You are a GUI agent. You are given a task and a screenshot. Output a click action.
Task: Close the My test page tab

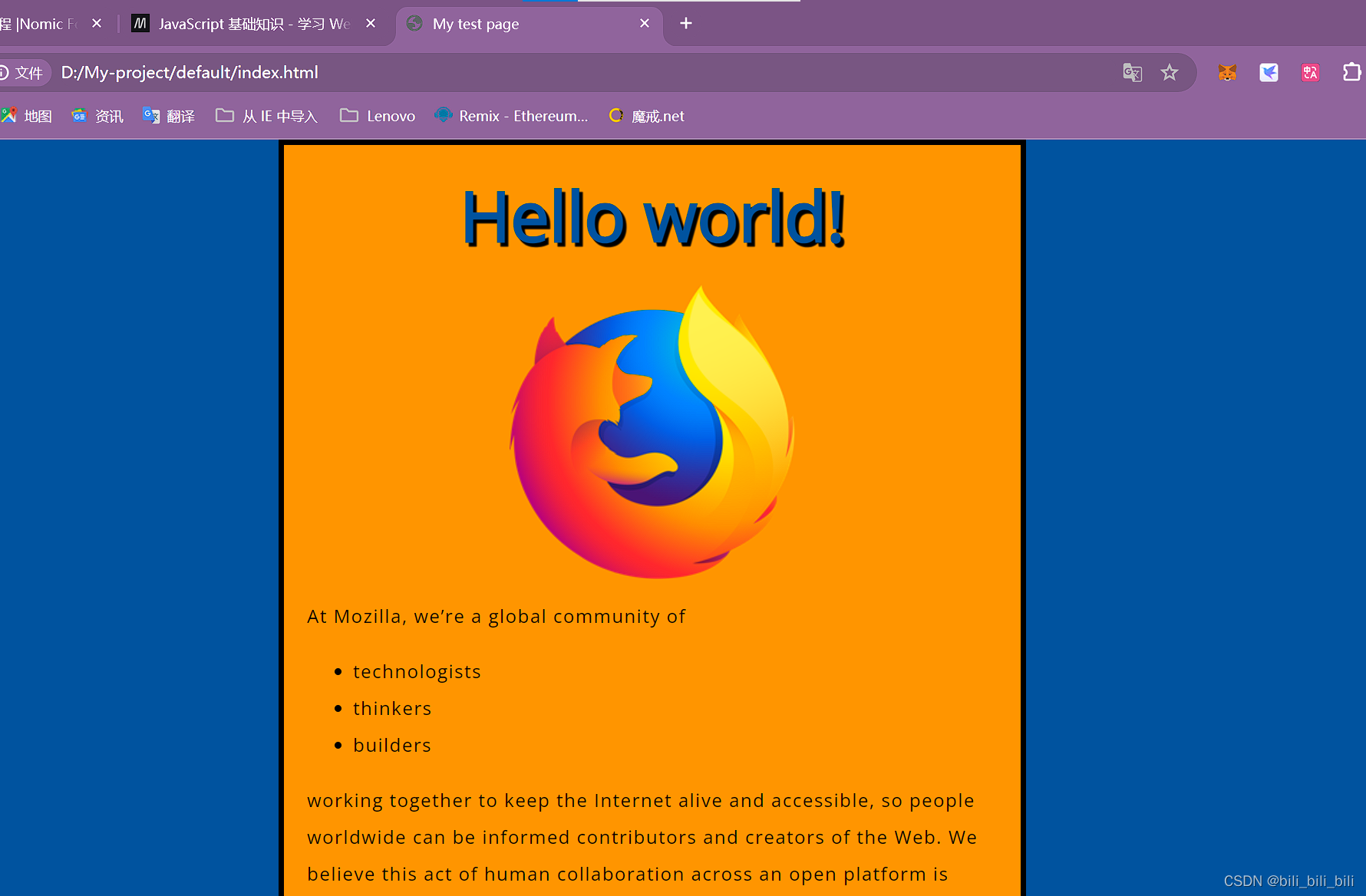(645, 24)
